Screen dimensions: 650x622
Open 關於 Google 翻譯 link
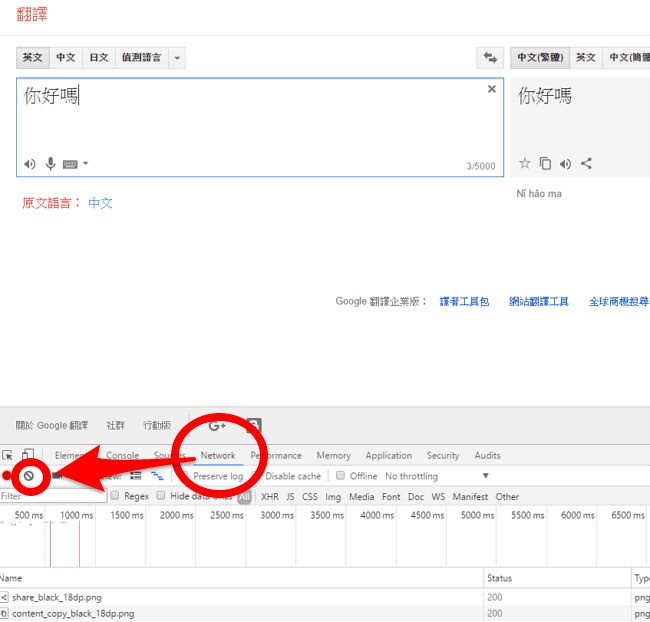[x=52, y=425]
